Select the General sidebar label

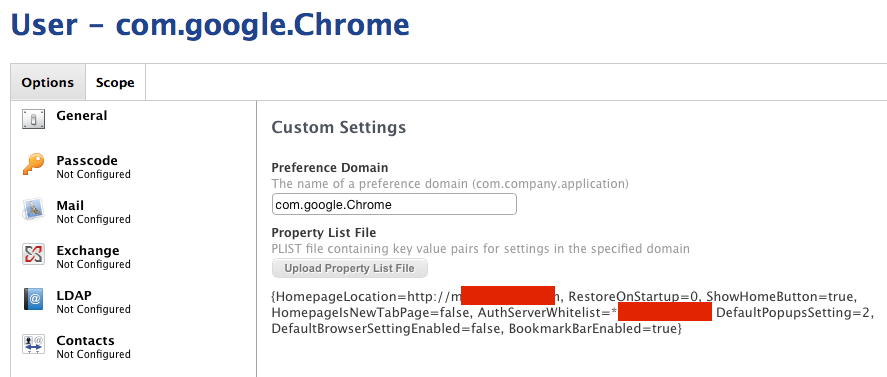point(81,115)
